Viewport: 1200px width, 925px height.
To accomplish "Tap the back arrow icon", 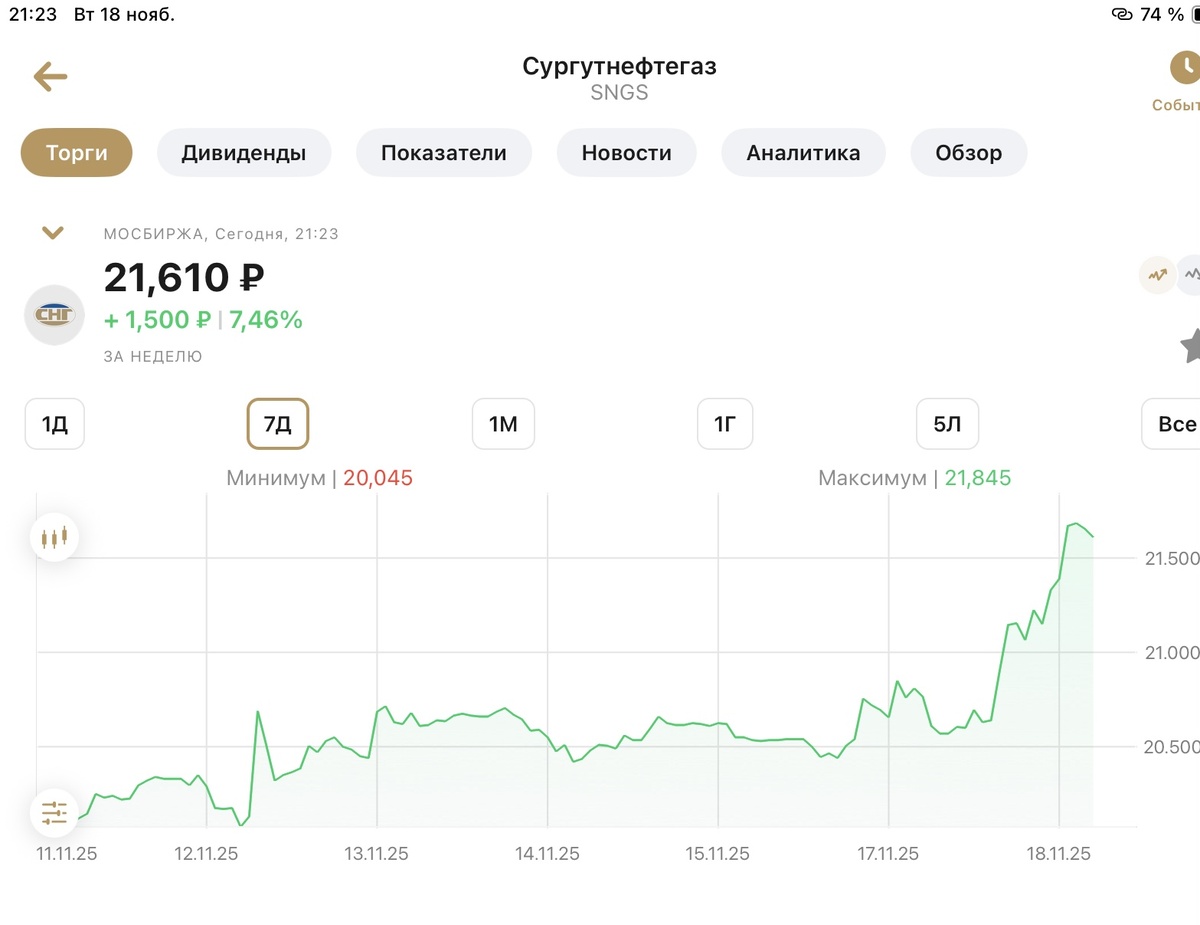I will click(50, 77).
